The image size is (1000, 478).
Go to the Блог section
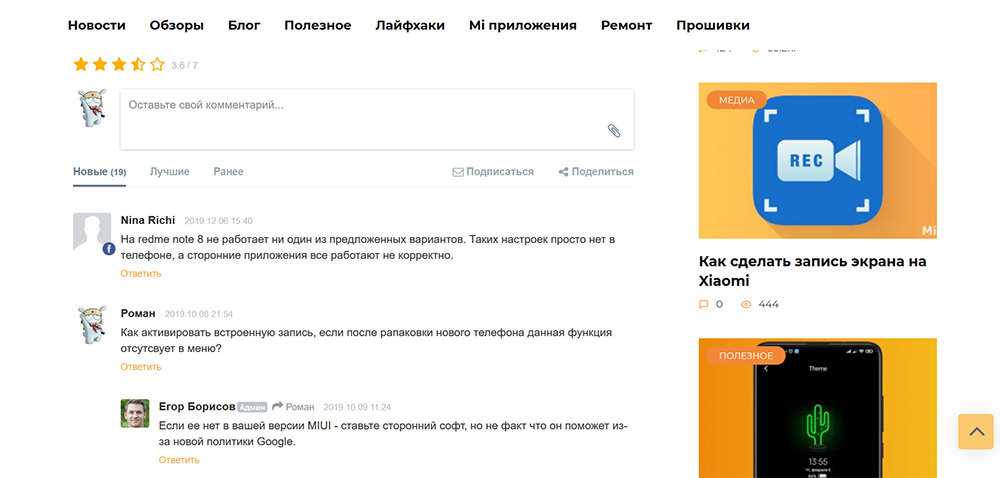click(244, 25)
